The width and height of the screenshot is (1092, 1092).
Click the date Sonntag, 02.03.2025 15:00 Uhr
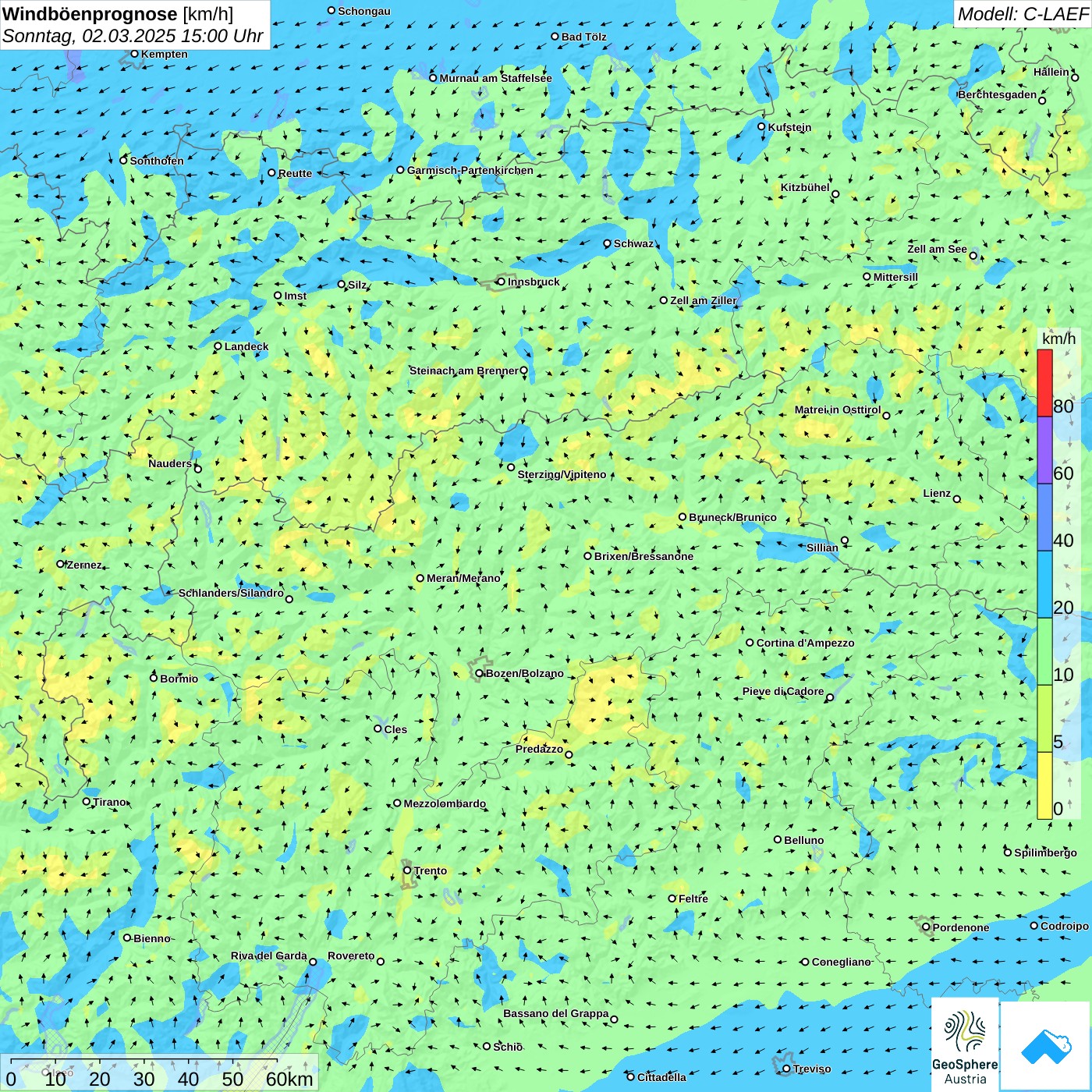point(133,36)
